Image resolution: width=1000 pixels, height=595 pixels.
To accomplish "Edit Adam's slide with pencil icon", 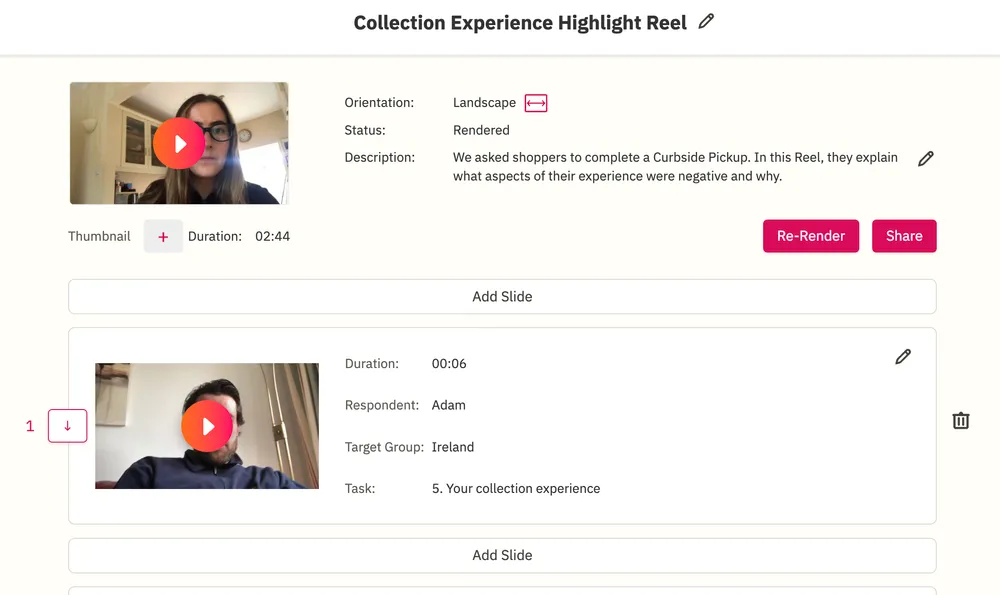I will (x=903, y=357).
